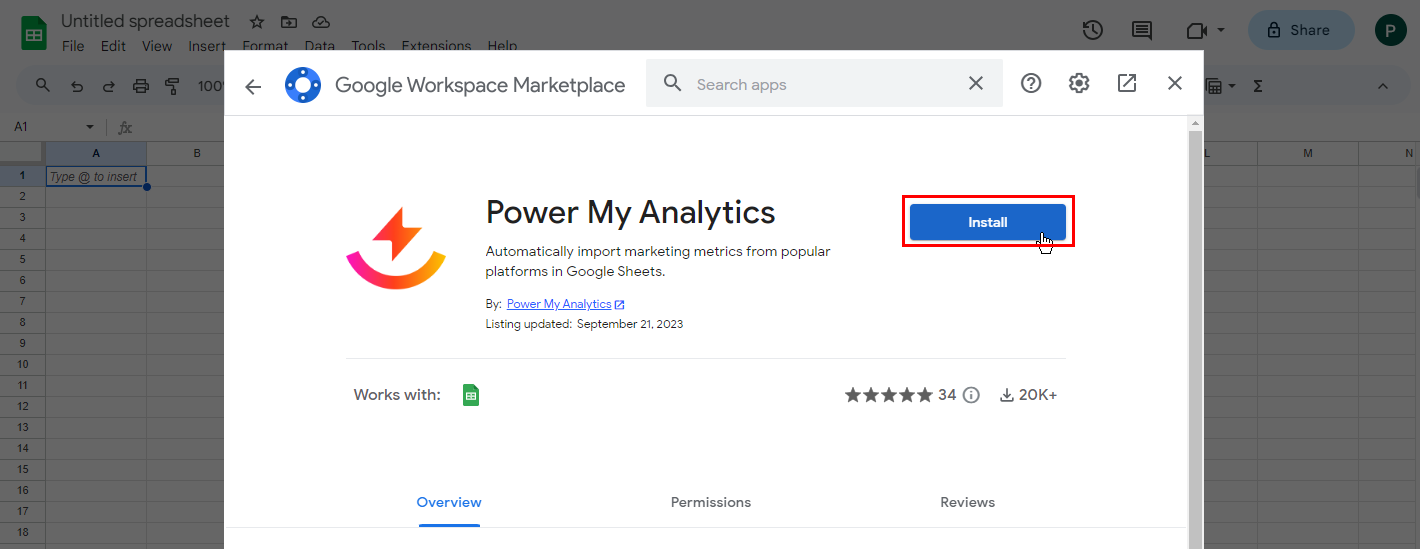Click the blue Install button
This screenshot has width=1420, height=549.
coord(987,222)
